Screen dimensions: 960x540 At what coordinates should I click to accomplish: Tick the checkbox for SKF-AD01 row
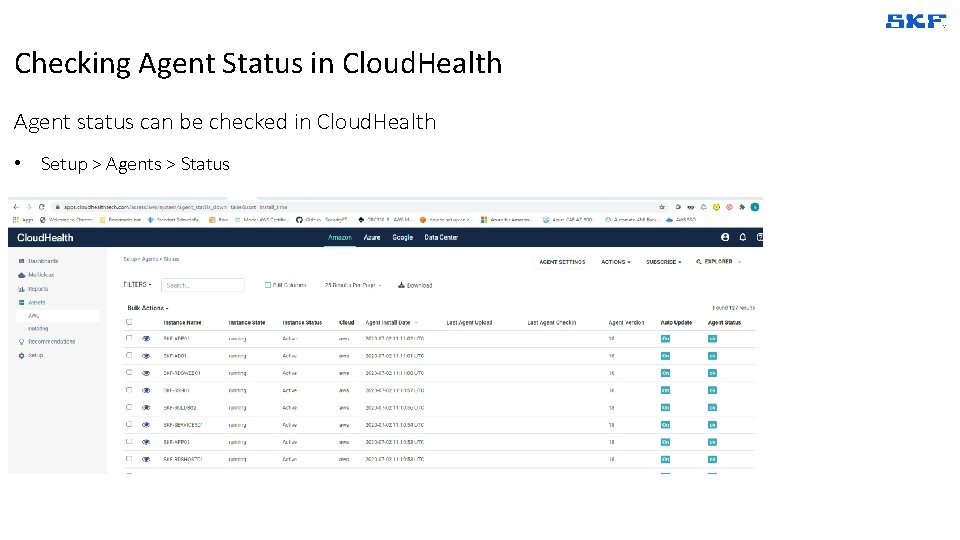[x=129, y=355]
